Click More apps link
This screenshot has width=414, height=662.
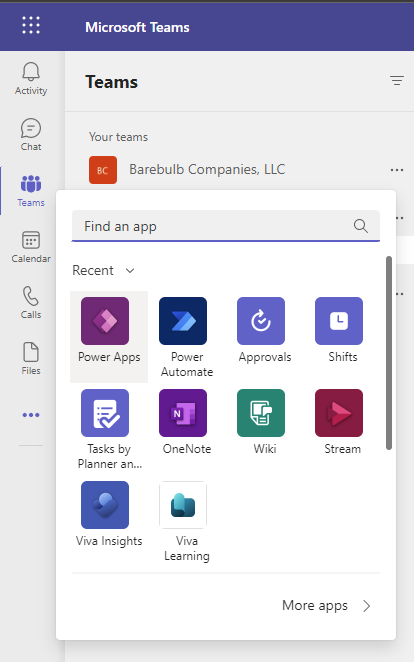click(326, 606)
